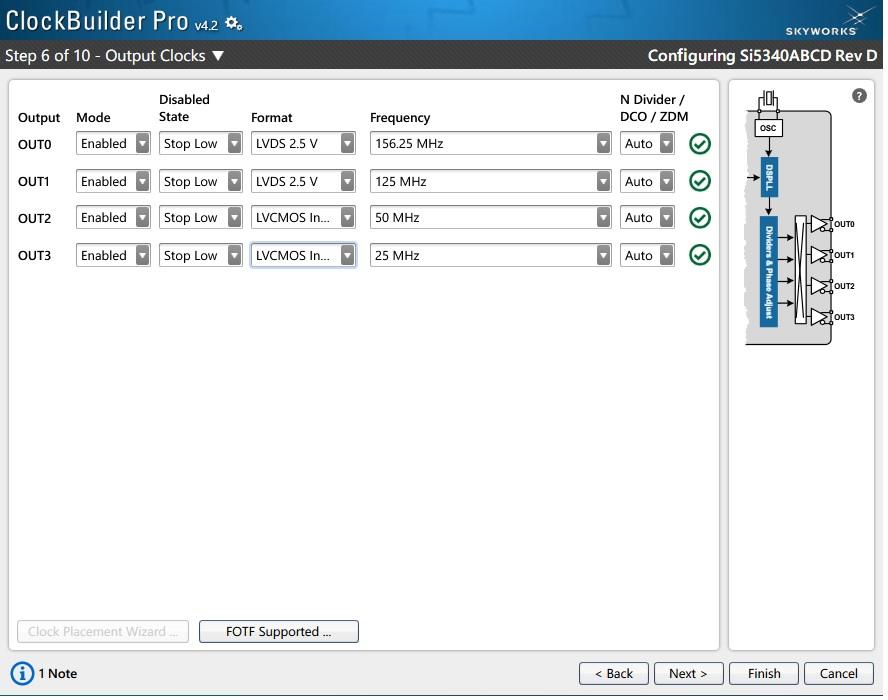Click the OUT2 row label
Viewport: 888px width, 700px height.
click(35, 219)
